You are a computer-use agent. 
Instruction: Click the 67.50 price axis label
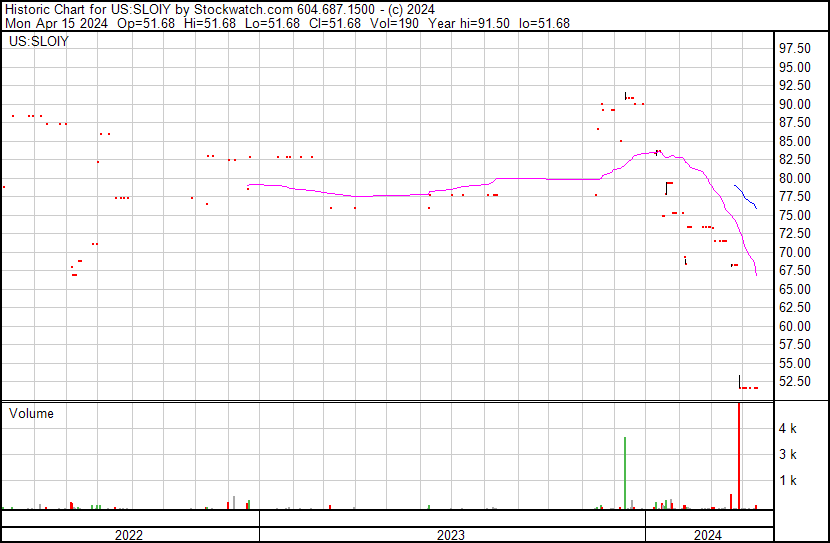(x=795, y=270)
